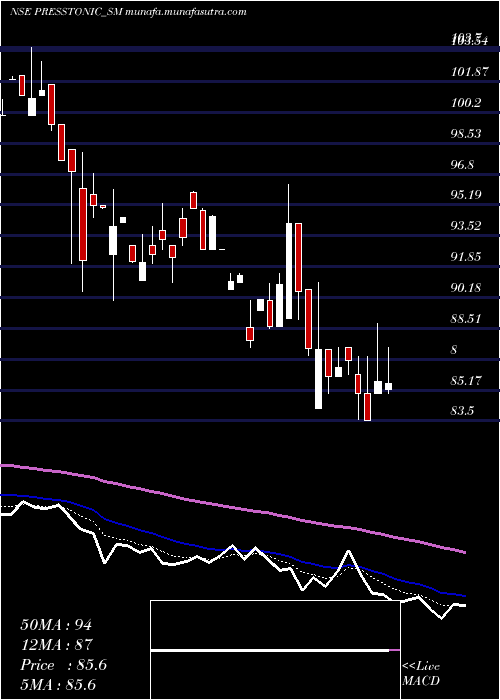Click the 5MA : 85.6 indicator text
Screen dimensions: 500x700
(x=59, y=684)
